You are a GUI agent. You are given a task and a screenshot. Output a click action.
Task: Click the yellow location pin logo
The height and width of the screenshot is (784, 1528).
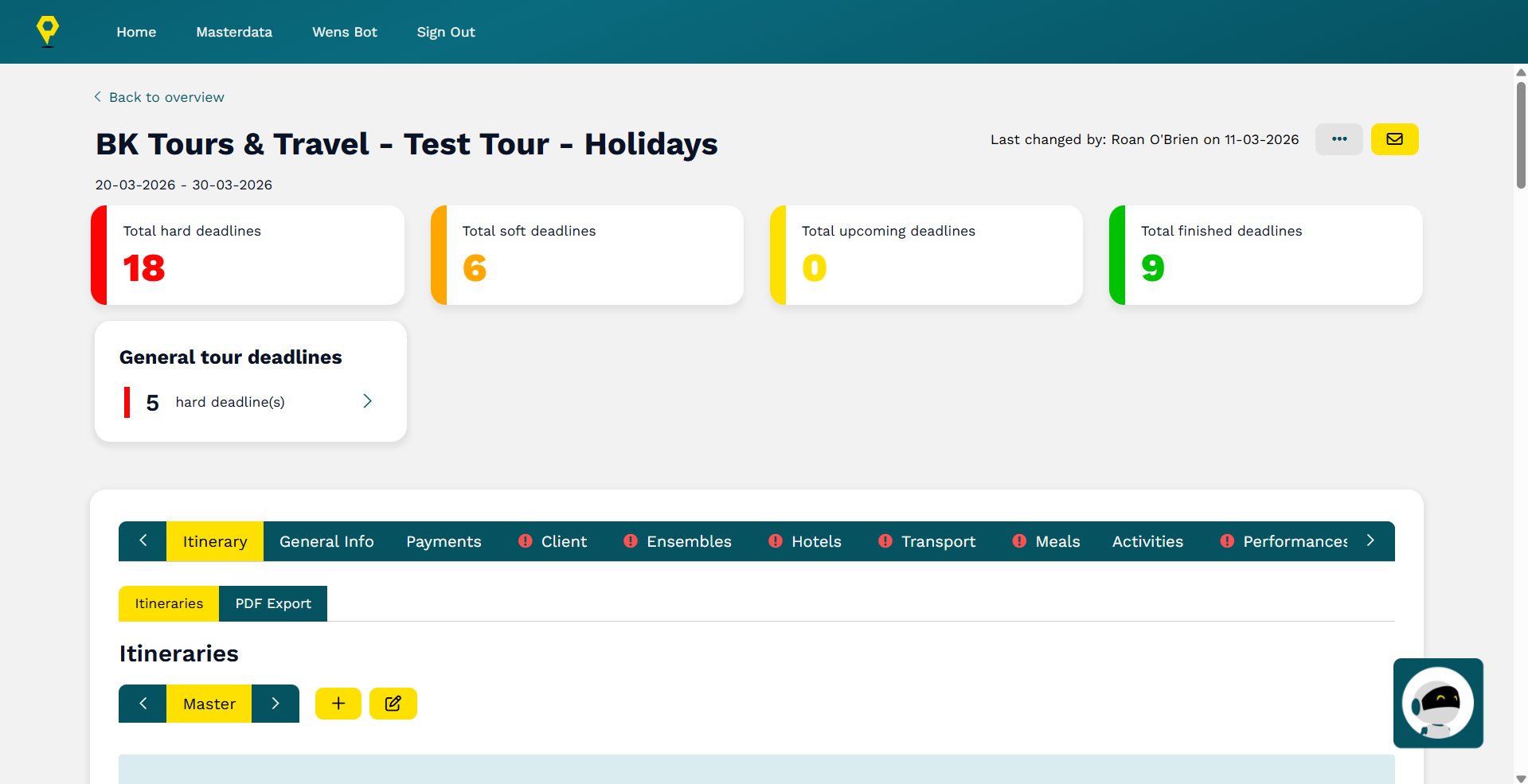coord(48,31)
